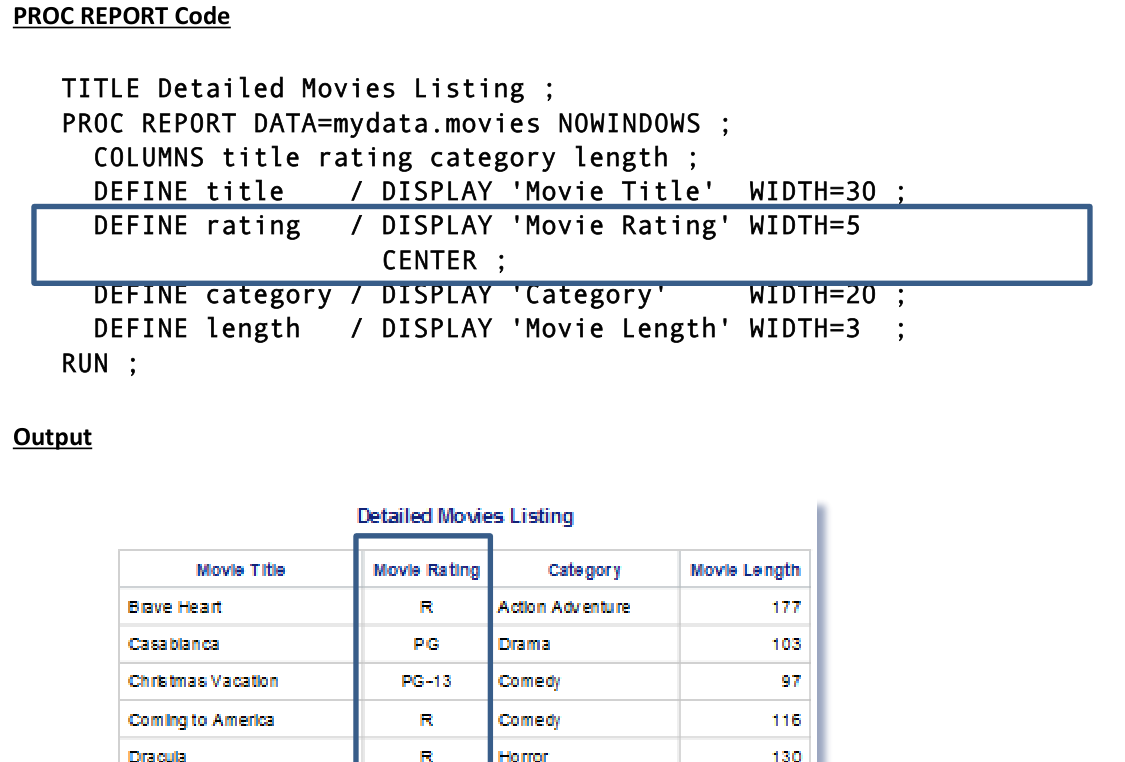Viewport: 1125px width, 762px height.
Task: Select the "Coming to America" cell
Action: click(201, 720)
